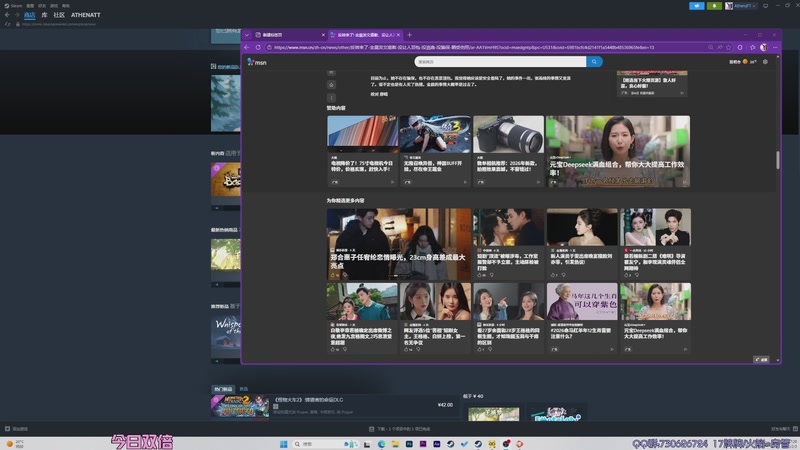Screen dimensions: 800x450
Task: Open Task View from taskbar
Action: (x=367, y=444)
